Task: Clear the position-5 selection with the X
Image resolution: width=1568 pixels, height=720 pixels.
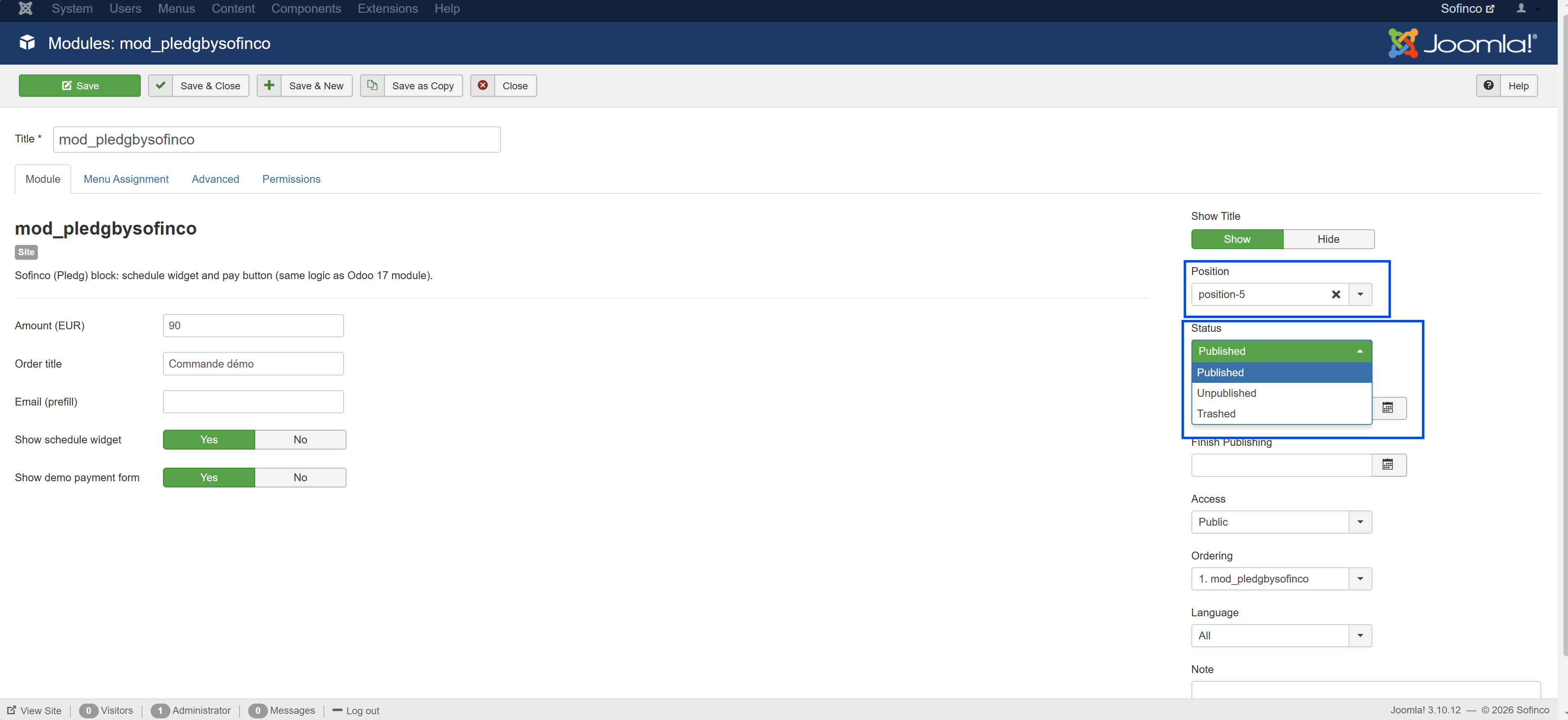Action: [x=1335, y=295]
